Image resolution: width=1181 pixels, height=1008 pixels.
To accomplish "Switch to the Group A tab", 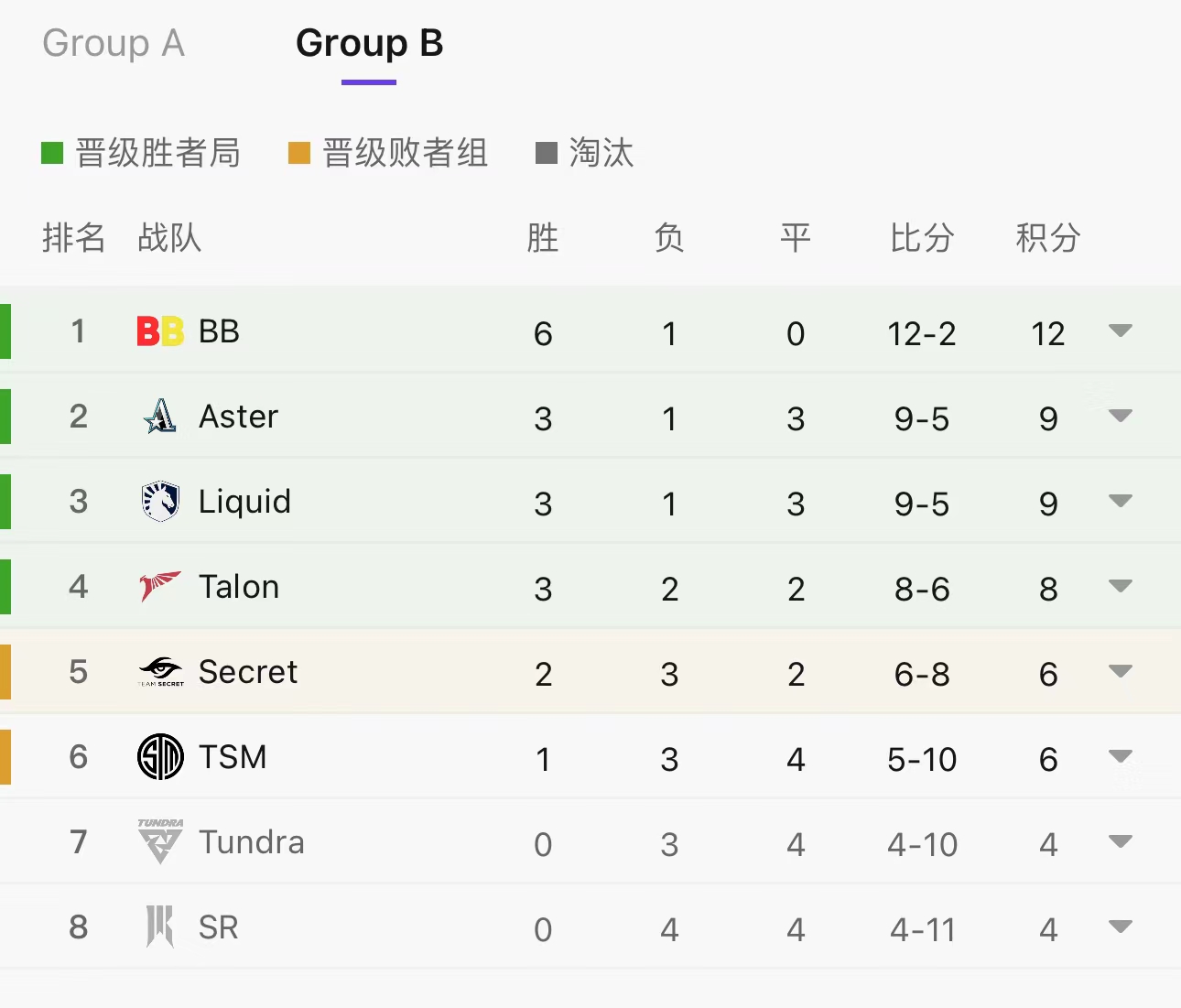I will pos(114,43).
